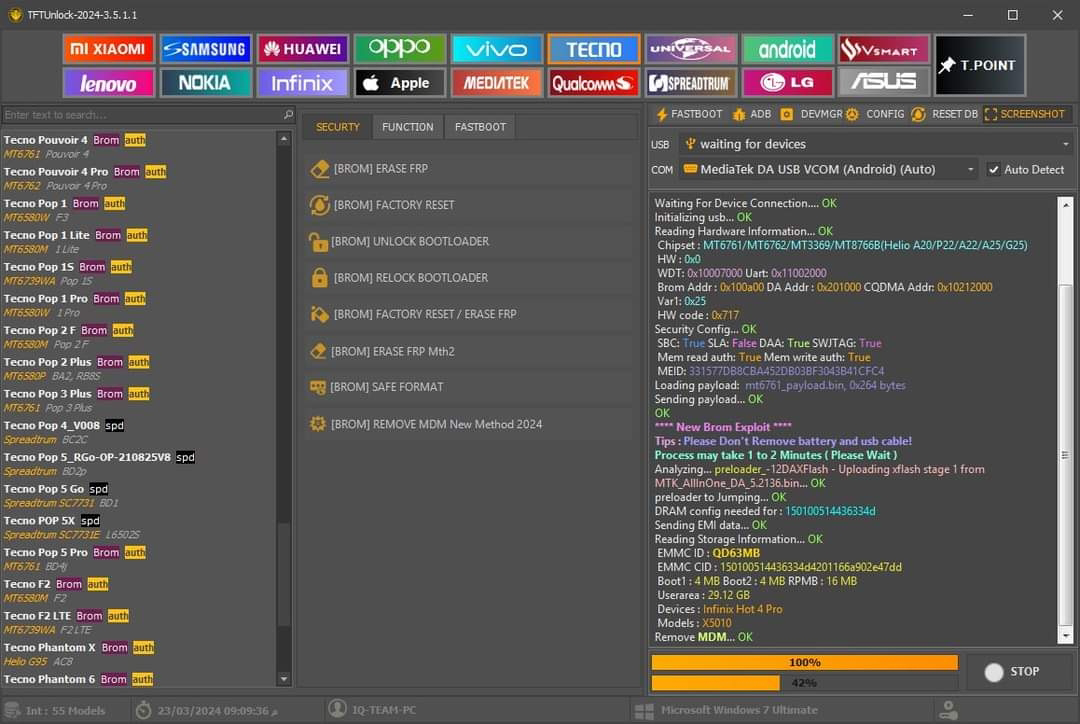Click the model list scroll down arrow

(x=284, y=679)
